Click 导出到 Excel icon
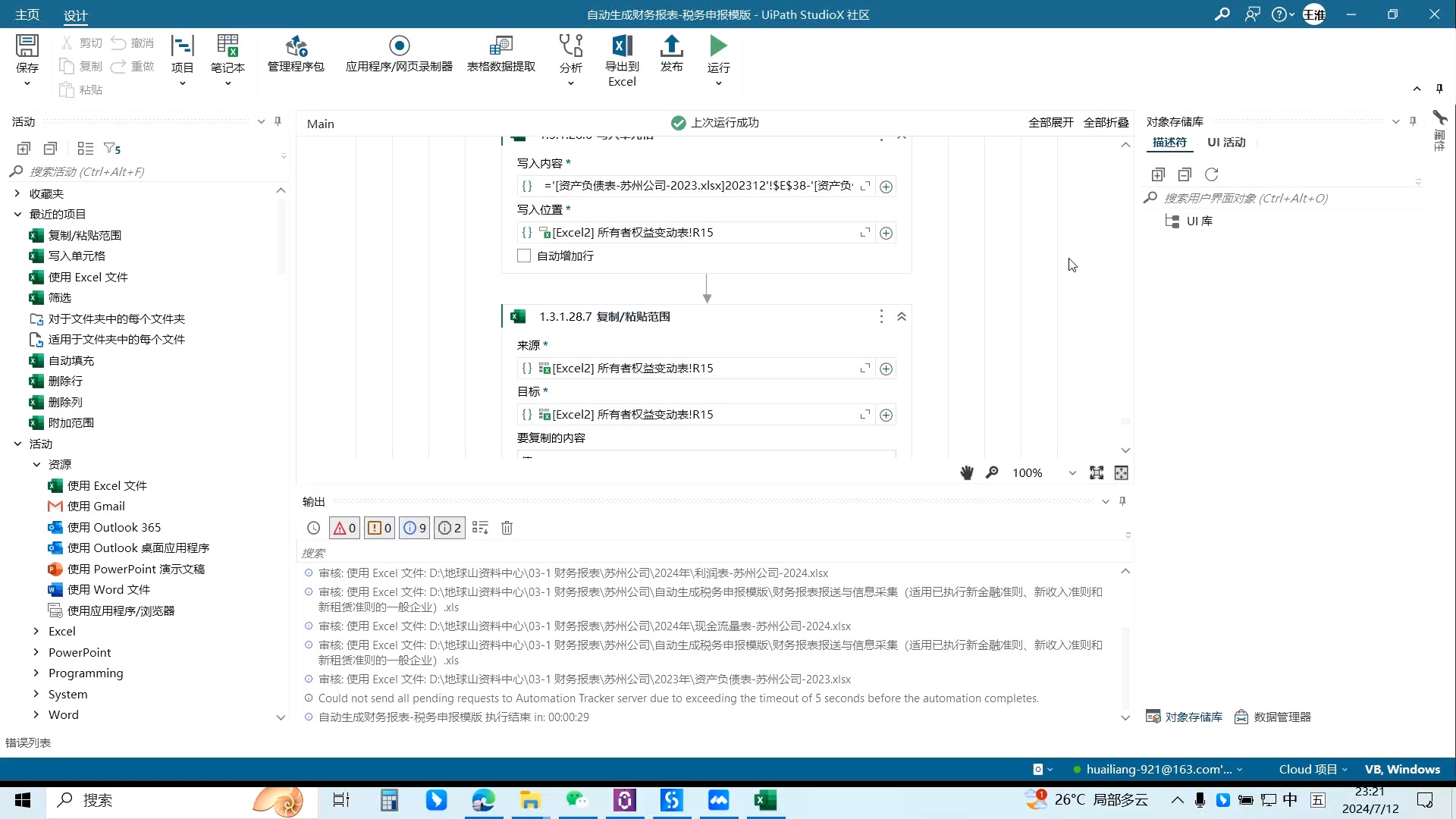Image resolution: width=1456 pixels, height=819 pixels. (622, 46)
